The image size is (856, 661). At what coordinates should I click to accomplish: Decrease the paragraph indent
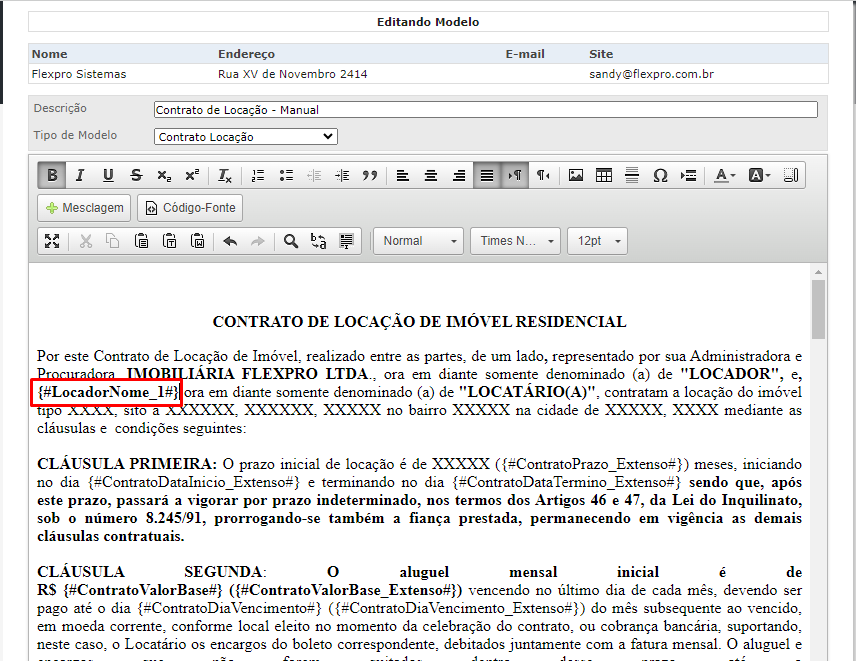pos(314,175)
